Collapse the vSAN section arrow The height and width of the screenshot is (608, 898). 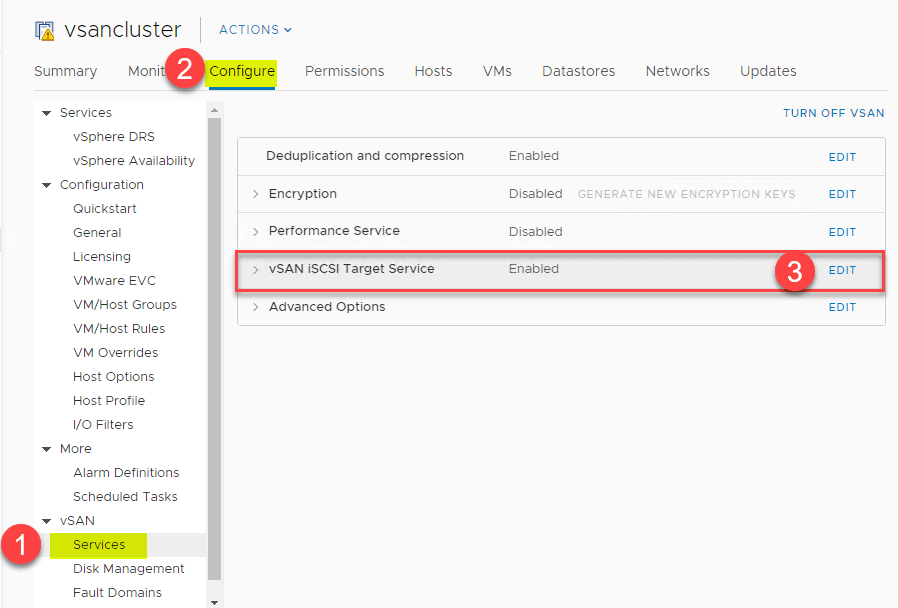[x=46, y=521]
